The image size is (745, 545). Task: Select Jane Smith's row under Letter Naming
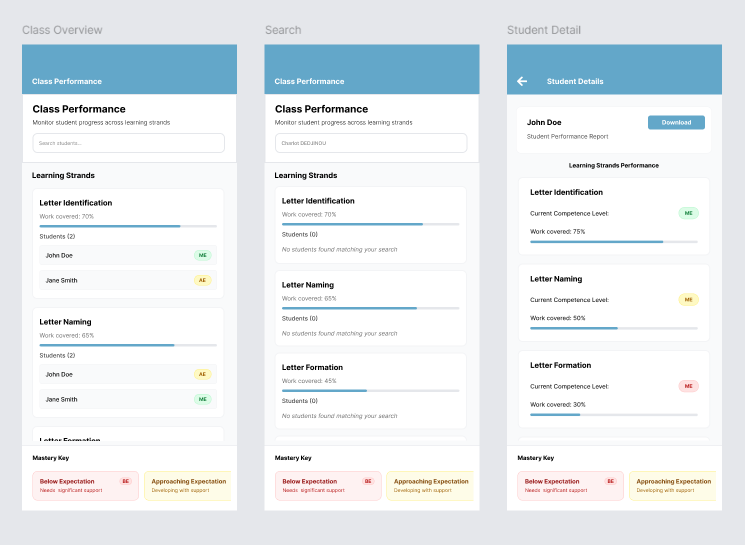click(129, 399)
